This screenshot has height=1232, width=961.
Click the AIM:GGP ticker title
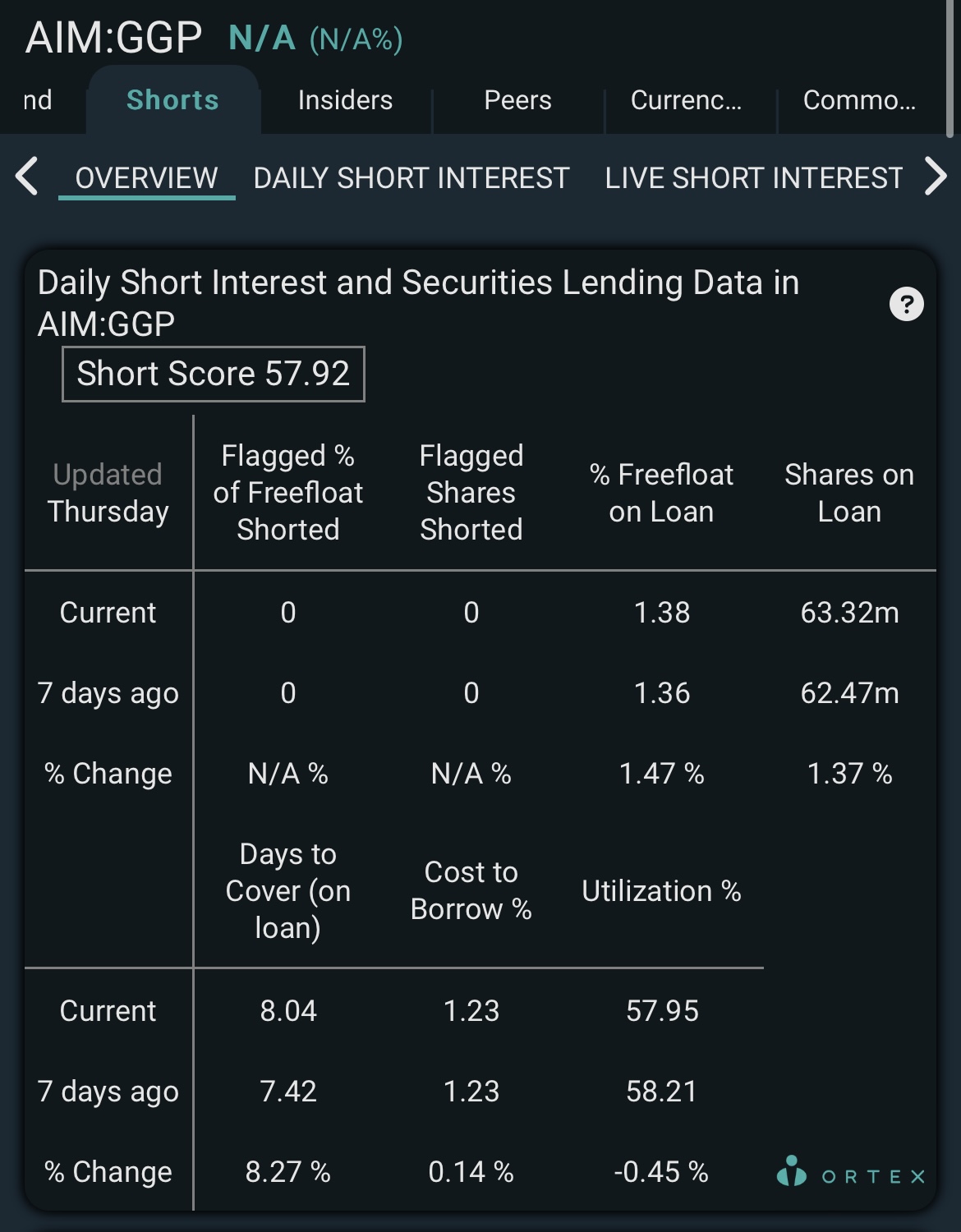[113, 38]
